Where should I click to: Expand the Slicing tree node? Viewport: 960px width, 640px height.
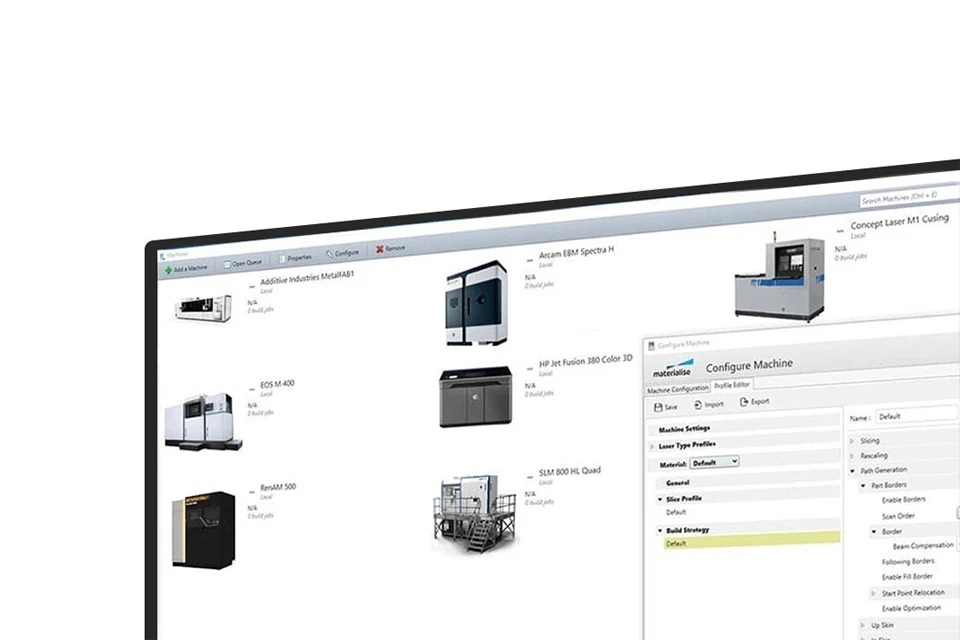click(x=851, y=441)
